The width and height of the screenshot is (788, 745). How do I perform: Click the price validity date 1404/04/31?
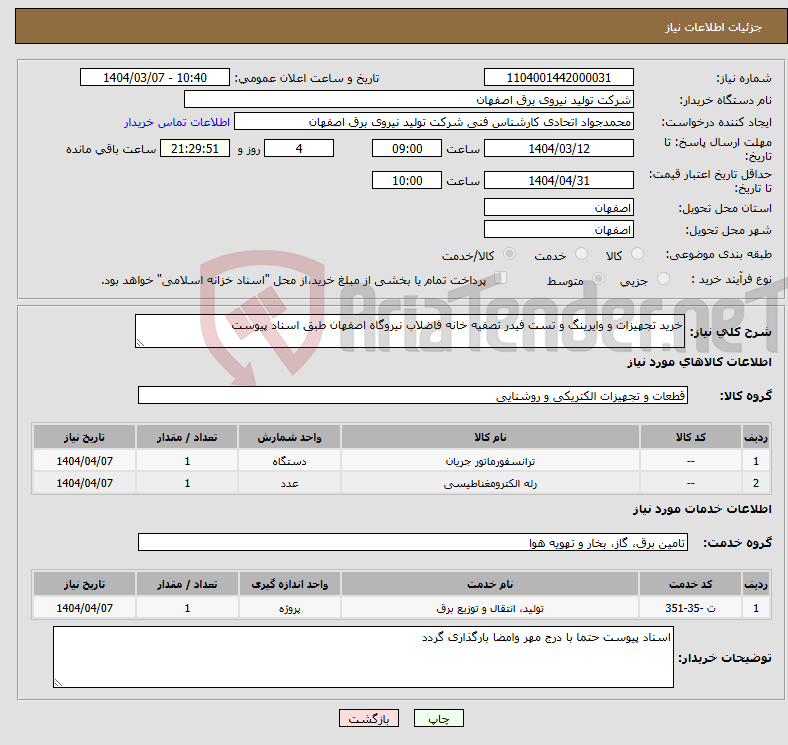pyautogui.click(x=558, y=180)
